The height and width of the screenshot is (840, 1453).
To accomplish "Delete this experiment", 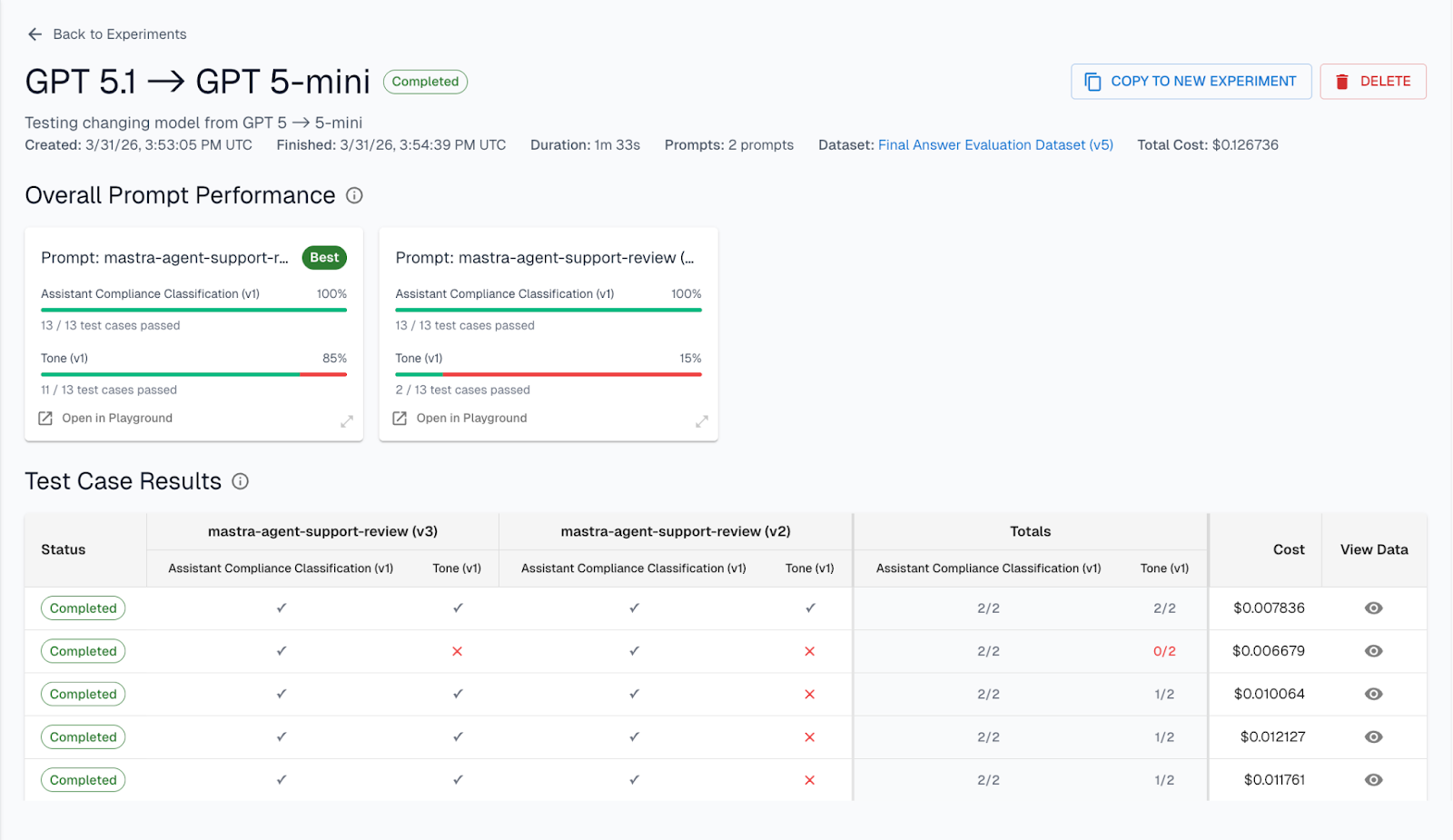I will [1372, 81].
